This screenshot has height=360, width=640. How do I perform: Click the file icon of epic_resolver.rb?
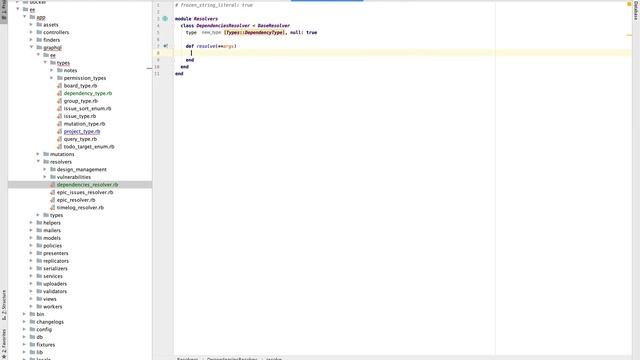click(x=52, y=200)
